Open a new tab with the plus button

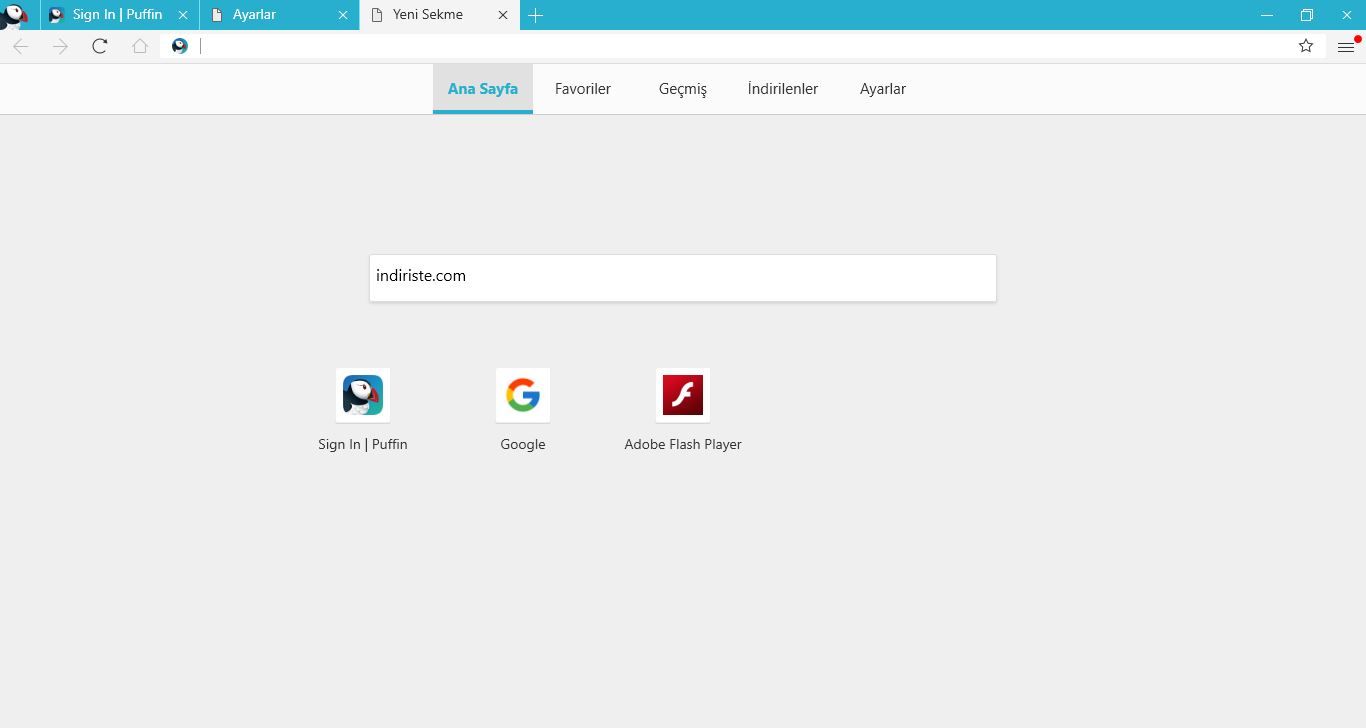(536, 15)
